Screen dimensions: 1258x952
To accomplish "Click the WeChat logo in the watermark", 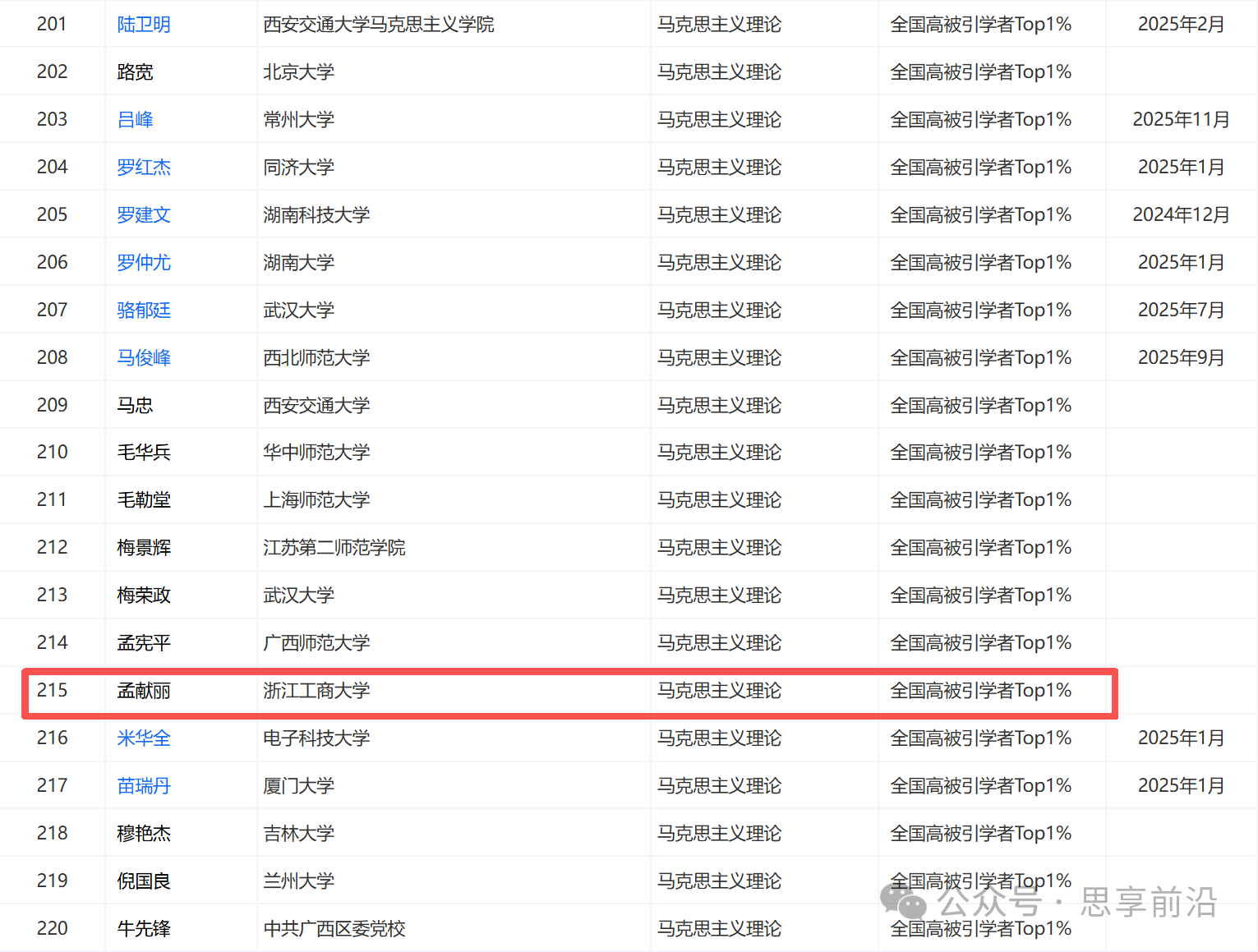I will [x=903, y=901].
